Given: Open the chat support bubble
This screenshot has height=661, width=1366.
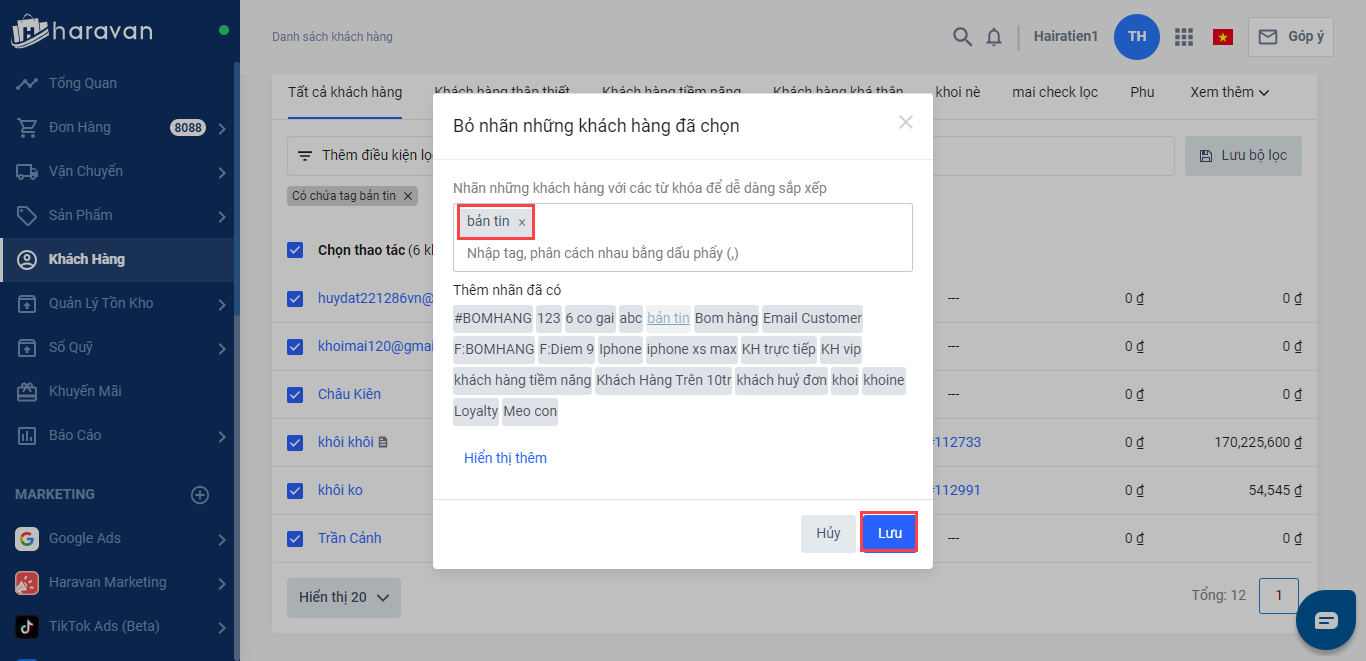Looking at the screenshot, I should 1326,620.
